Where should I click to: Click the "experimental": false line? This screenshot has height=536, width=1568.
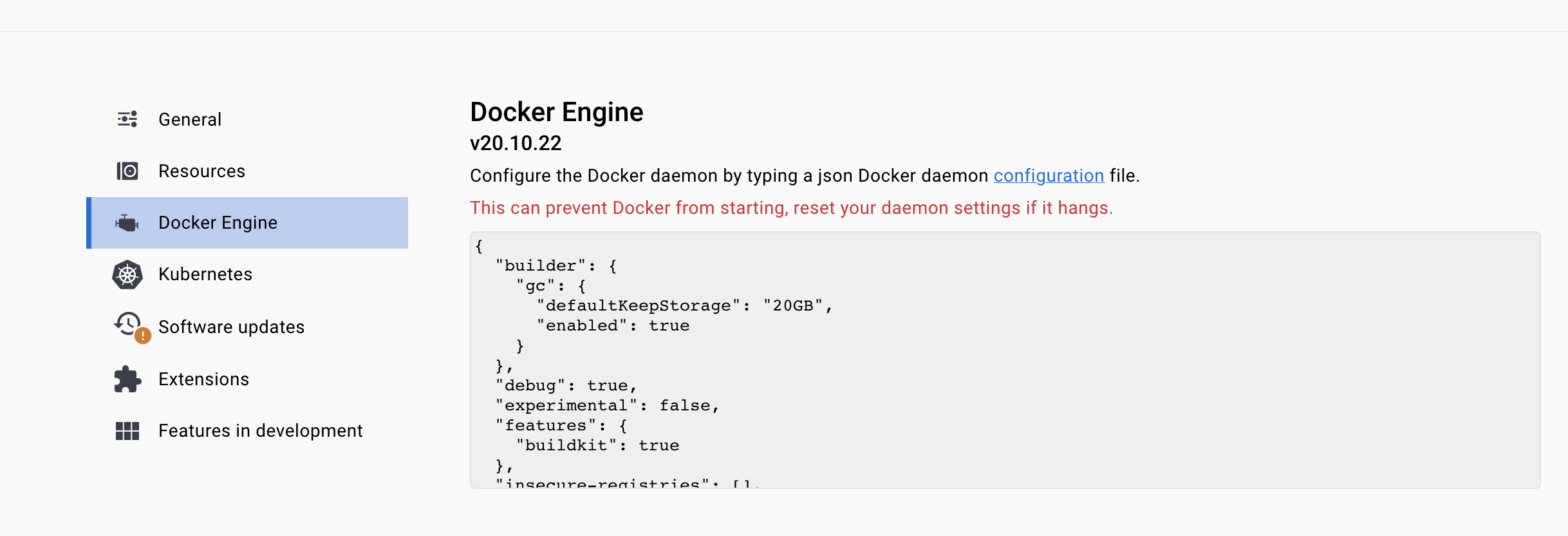click(608, 406)
